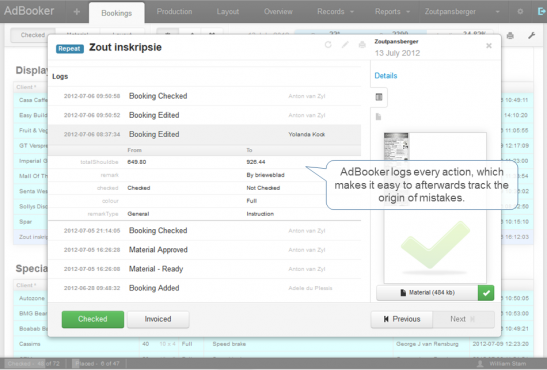Click the logout icon in top bar

(x=541, y=12)
